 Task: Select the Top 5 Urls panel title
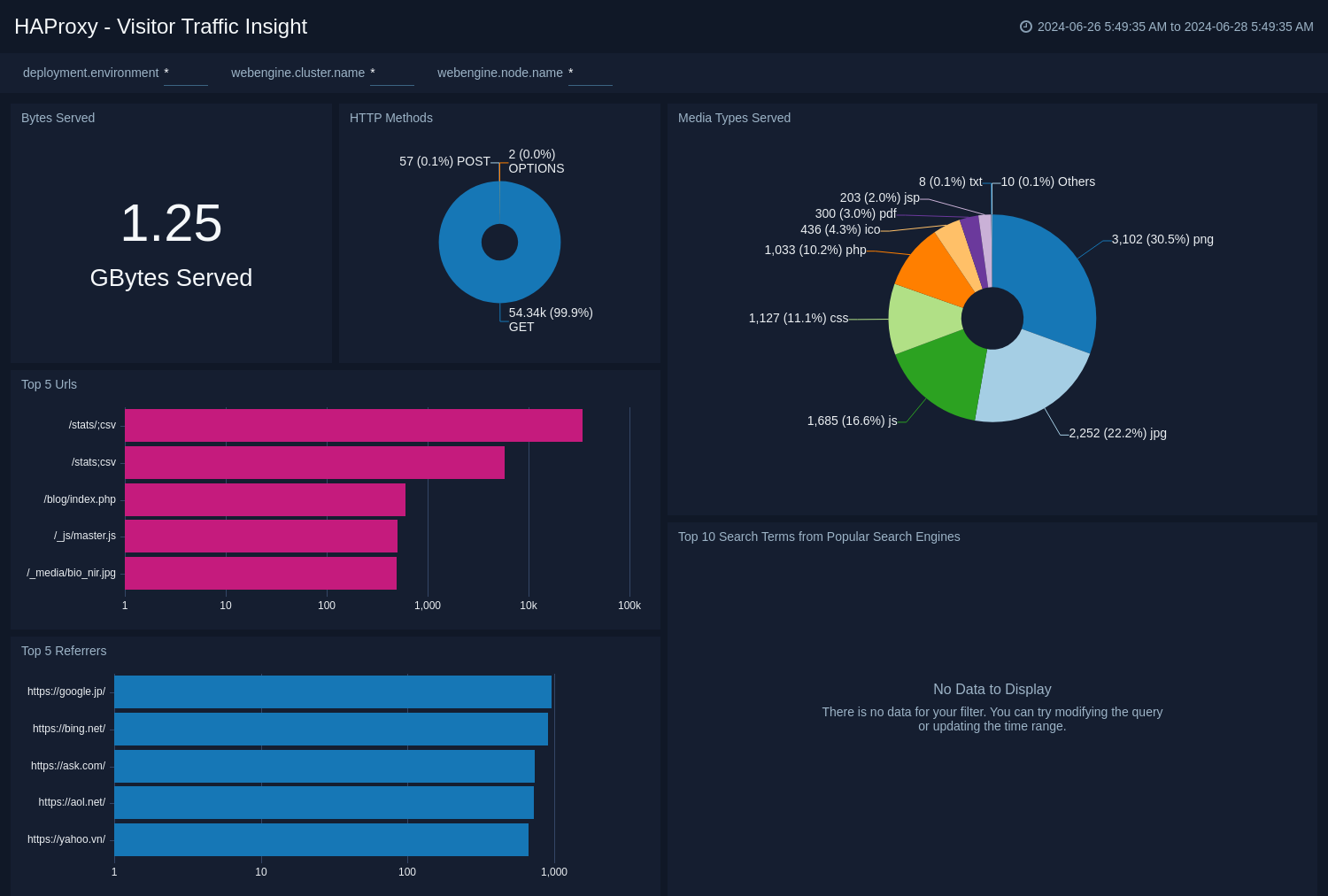(x=49, y=384)
